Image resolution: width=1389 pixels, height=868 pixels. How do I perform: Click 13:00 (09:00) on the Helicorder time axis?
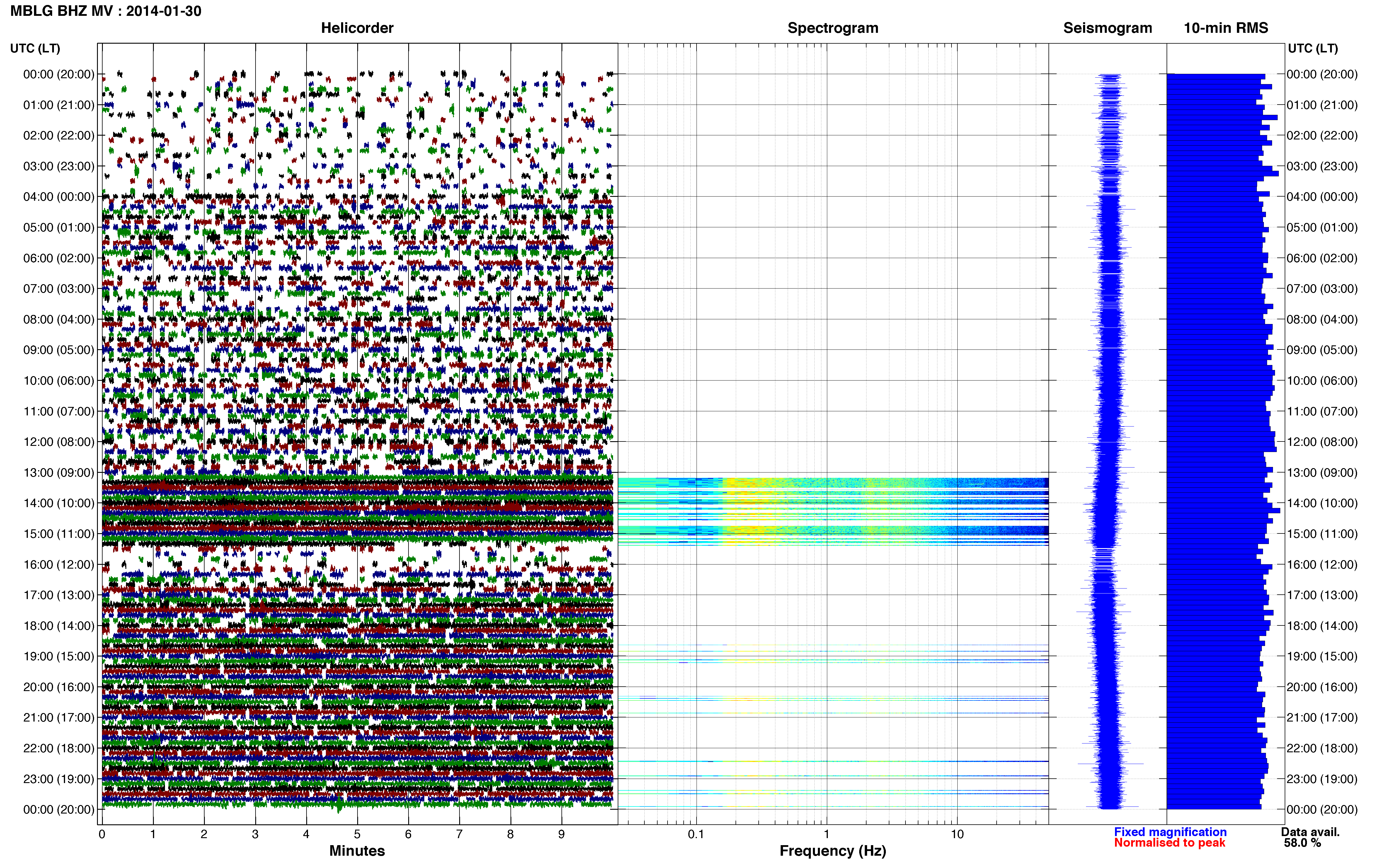click(59, 472)
